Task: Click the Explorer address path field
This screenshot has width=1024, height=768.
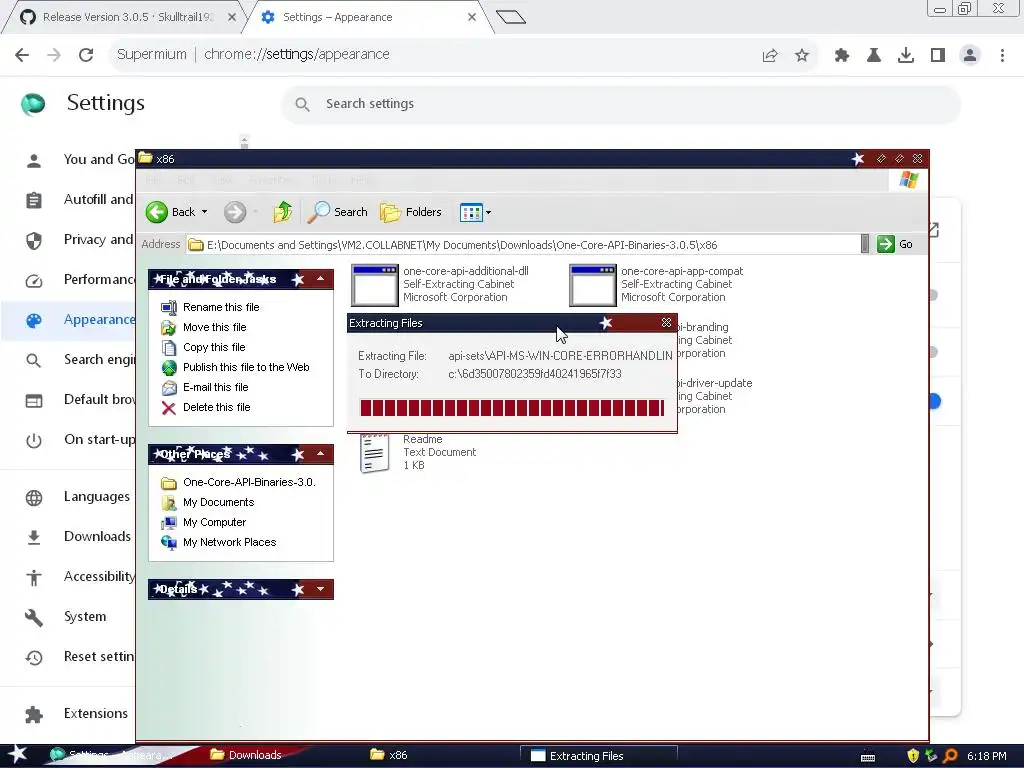Action: (522, 245)
